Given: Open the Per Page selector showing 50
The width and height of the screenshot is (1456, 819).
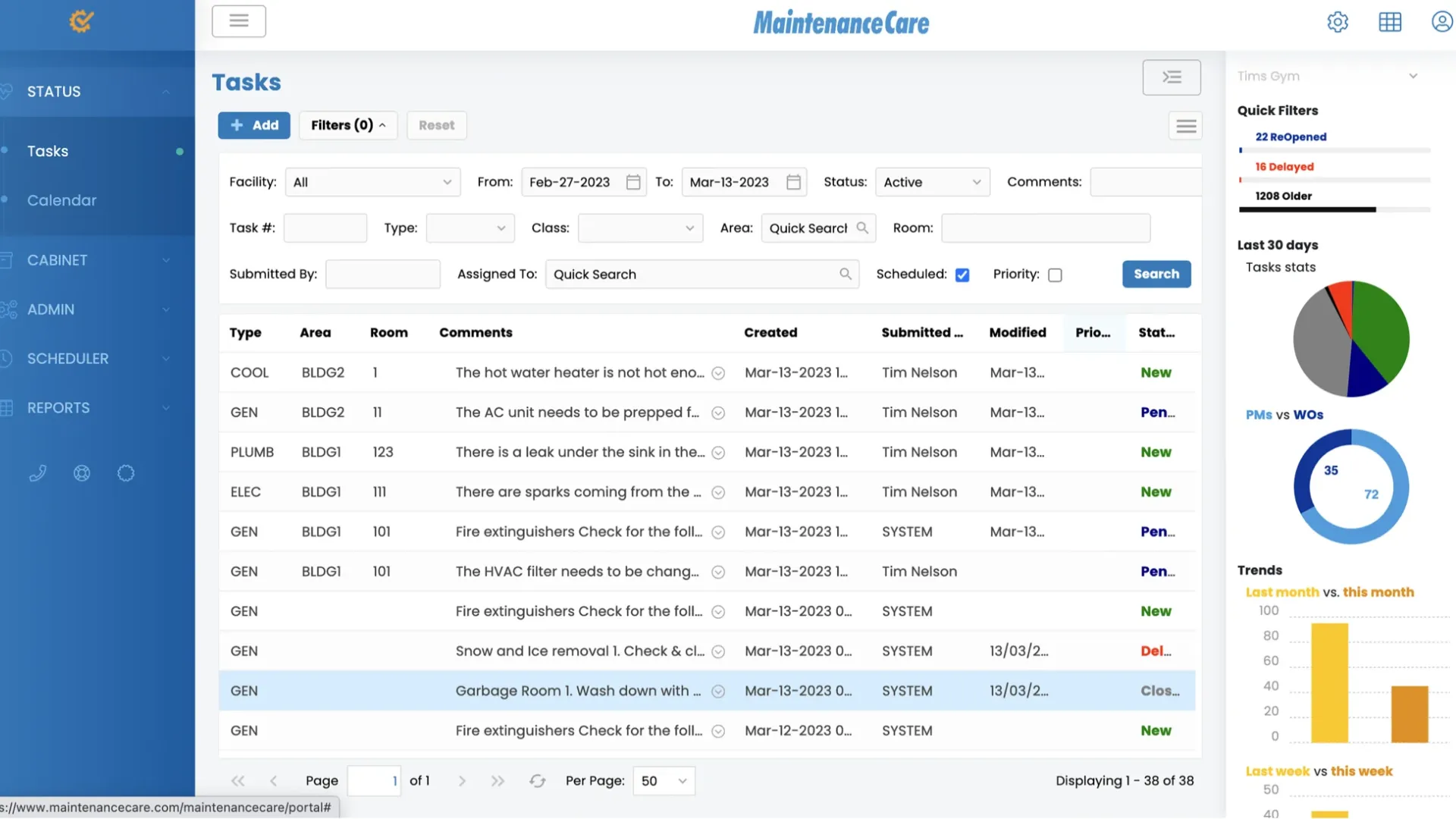Looking at the screenshot, I should click(x=663, y=780).
